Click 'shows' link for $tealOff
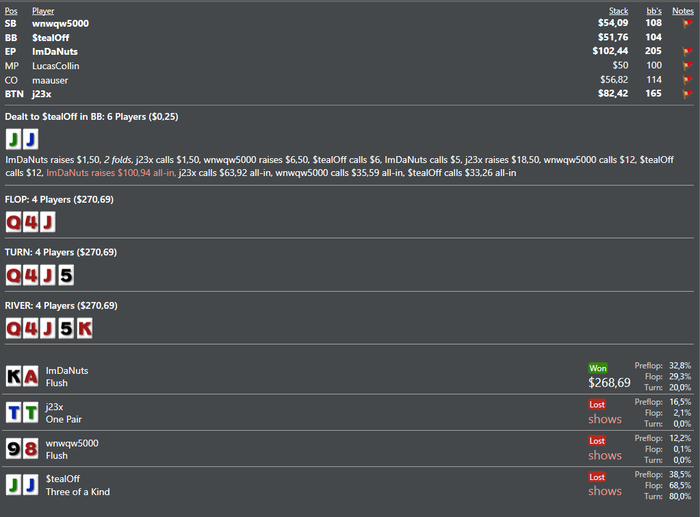Image resolution: width=700 pixels, height=517 pixels. coord(604,491)
